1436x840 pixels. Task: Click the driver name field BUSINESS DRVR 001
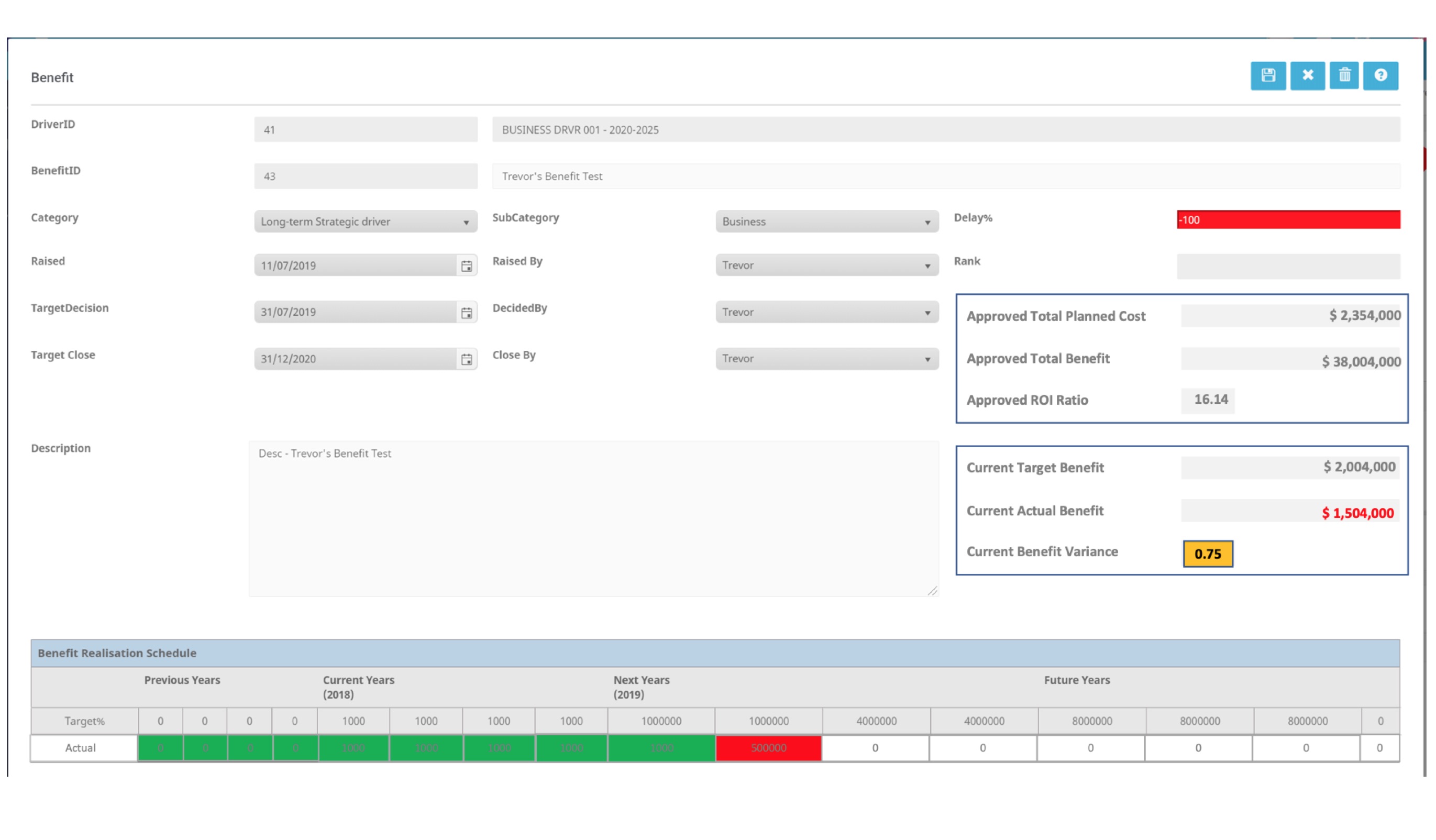pos(946,130)
